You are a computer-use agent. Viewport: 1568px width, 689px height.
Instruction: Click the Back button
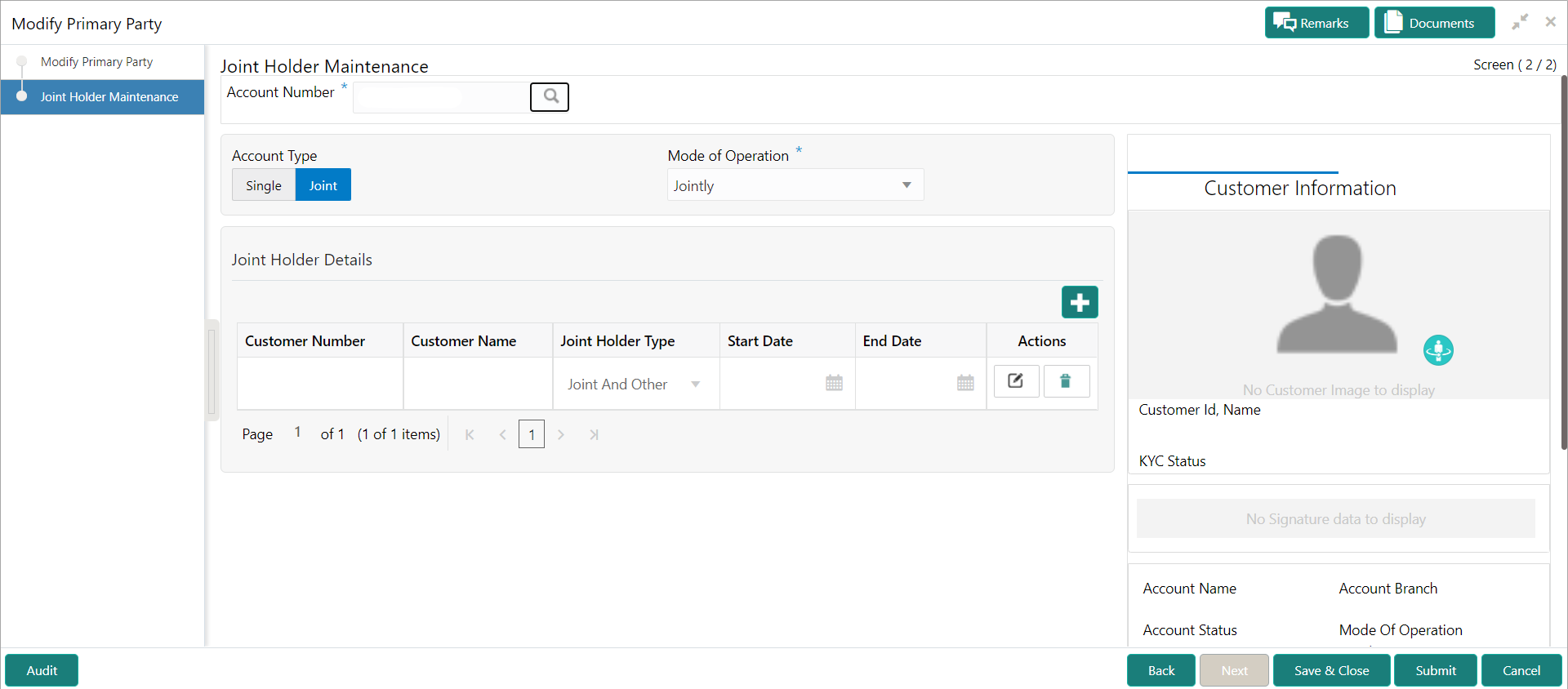click(x=1161, y=670)
